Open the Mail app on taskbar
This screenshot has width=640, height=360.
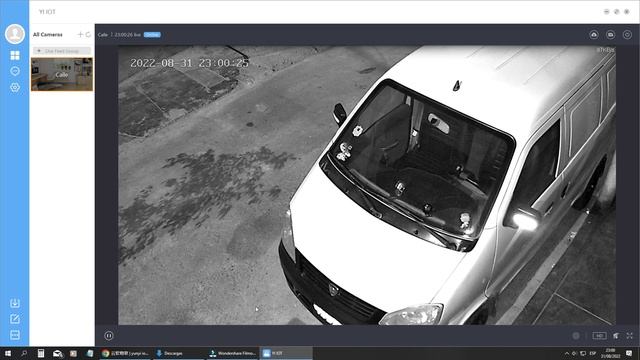tap(58, 353)
